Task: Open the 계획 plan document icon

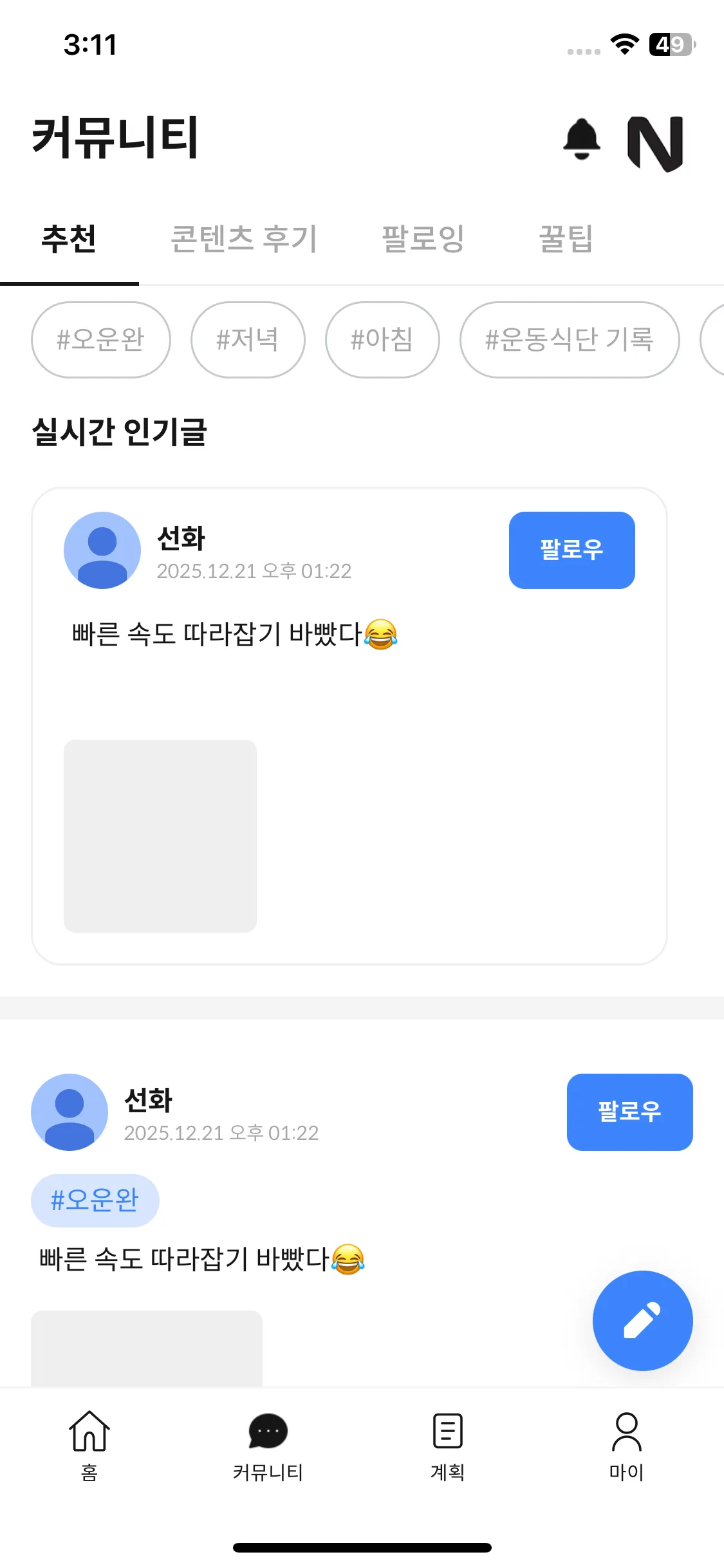Action: pos(447,1432)
